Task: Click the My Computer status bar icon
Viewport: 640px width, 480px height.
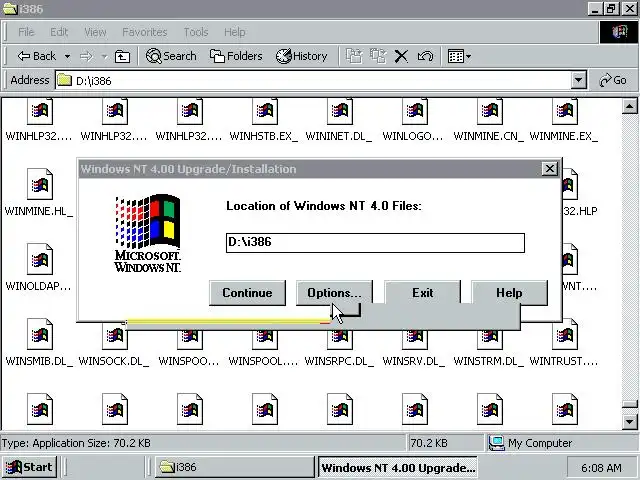Action: pos(497,443)
